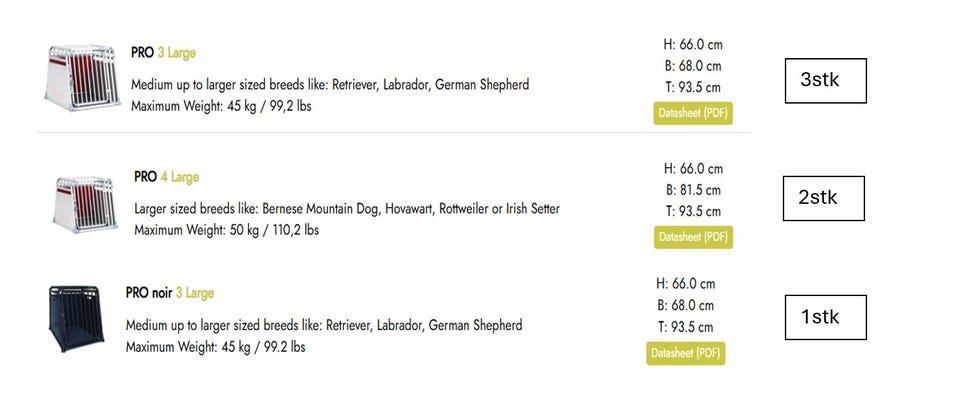Click the PRO 3 Large height value
Screen dimensions: 960x415
click(x=693, y=44)
